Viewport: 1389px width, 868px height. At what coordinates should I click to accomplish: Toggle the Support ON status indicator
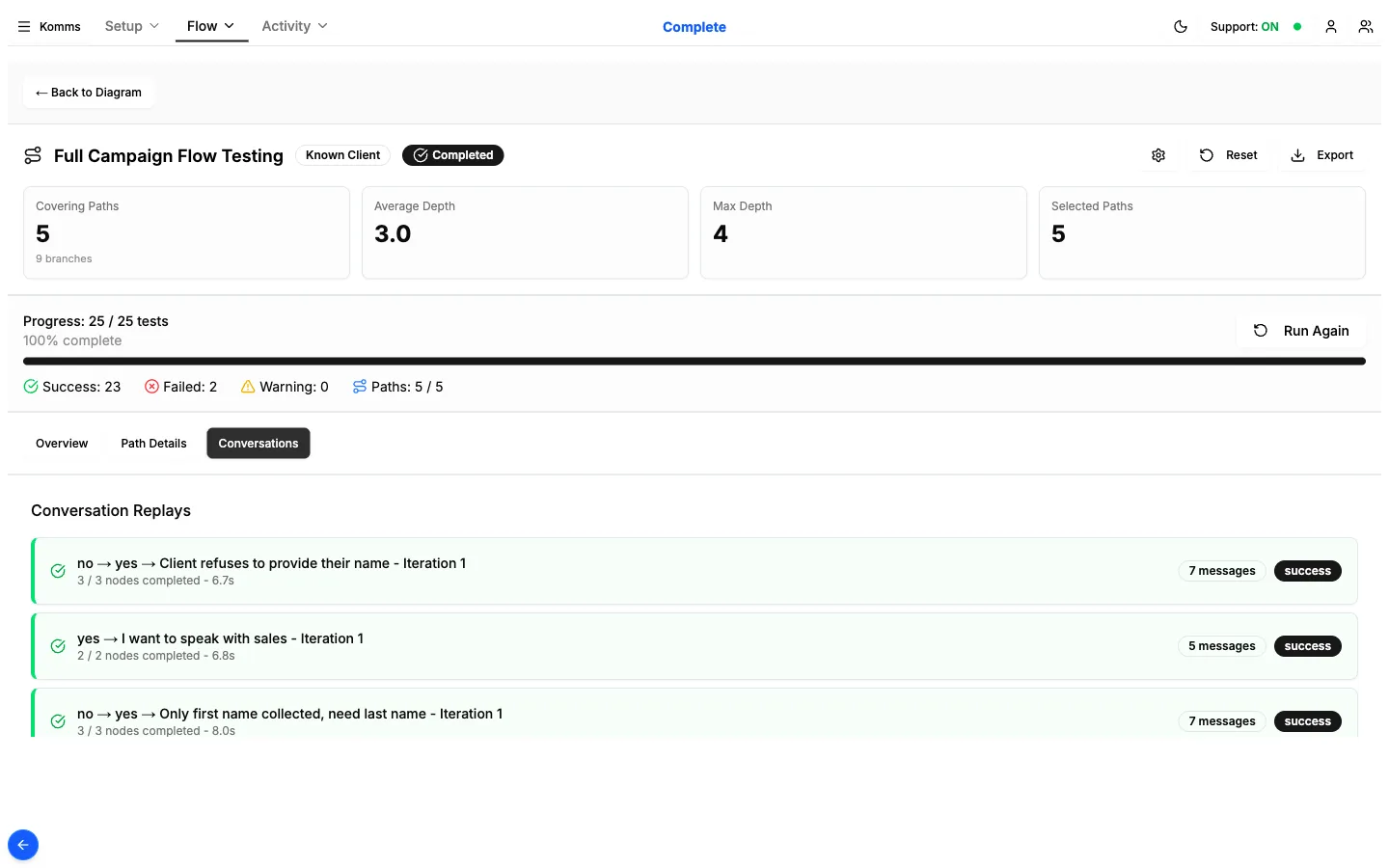point(1255,27)
